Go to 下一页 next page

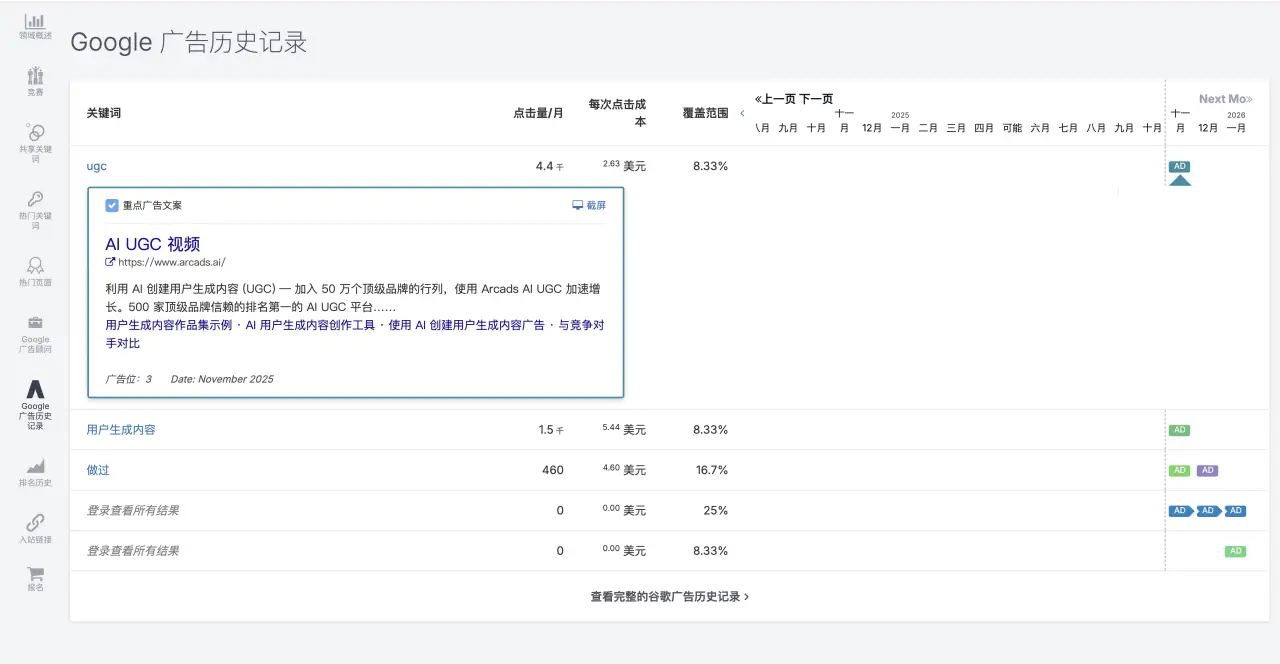tap(816, 99)
